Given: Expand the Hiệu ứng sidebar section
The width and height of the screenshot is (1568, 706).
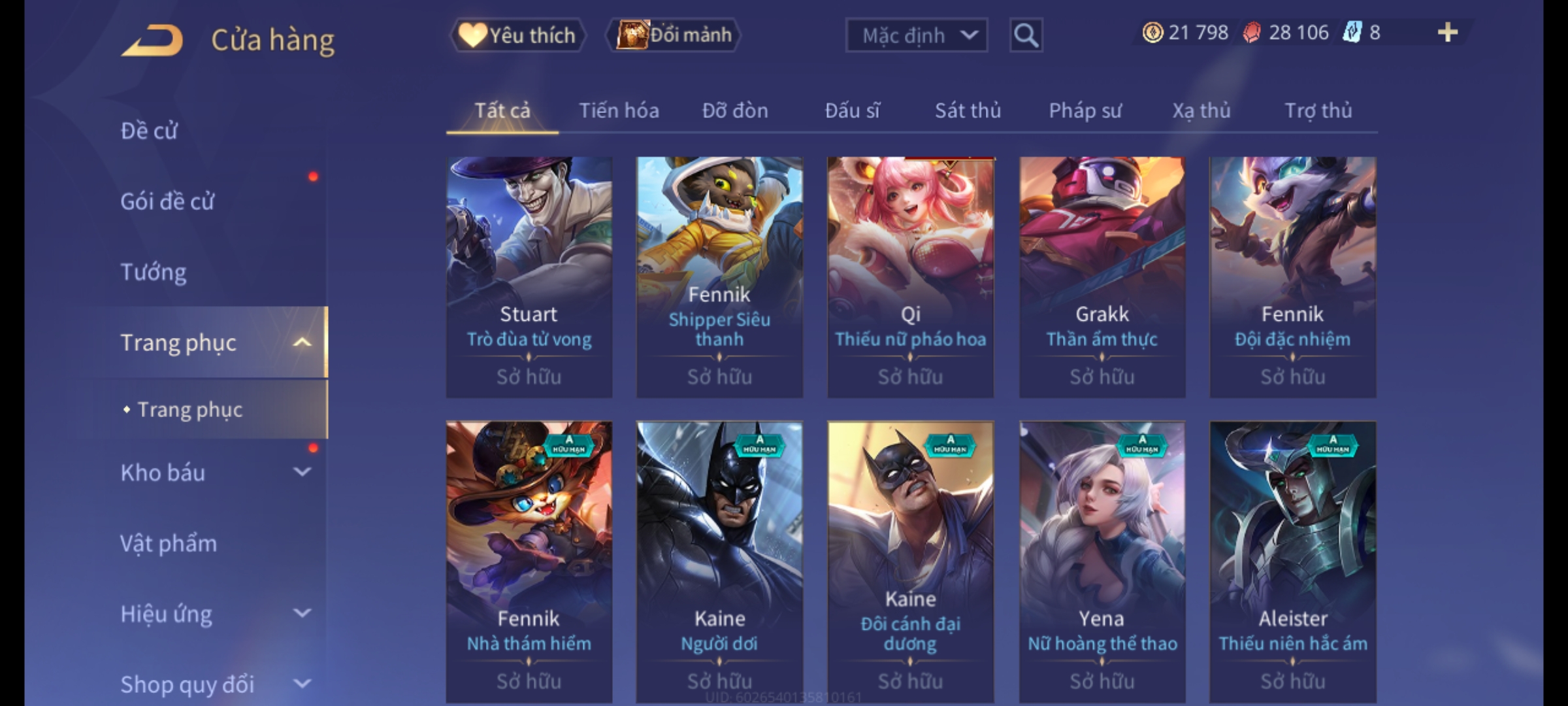Looking at the screenshot, I should point(302,613).
